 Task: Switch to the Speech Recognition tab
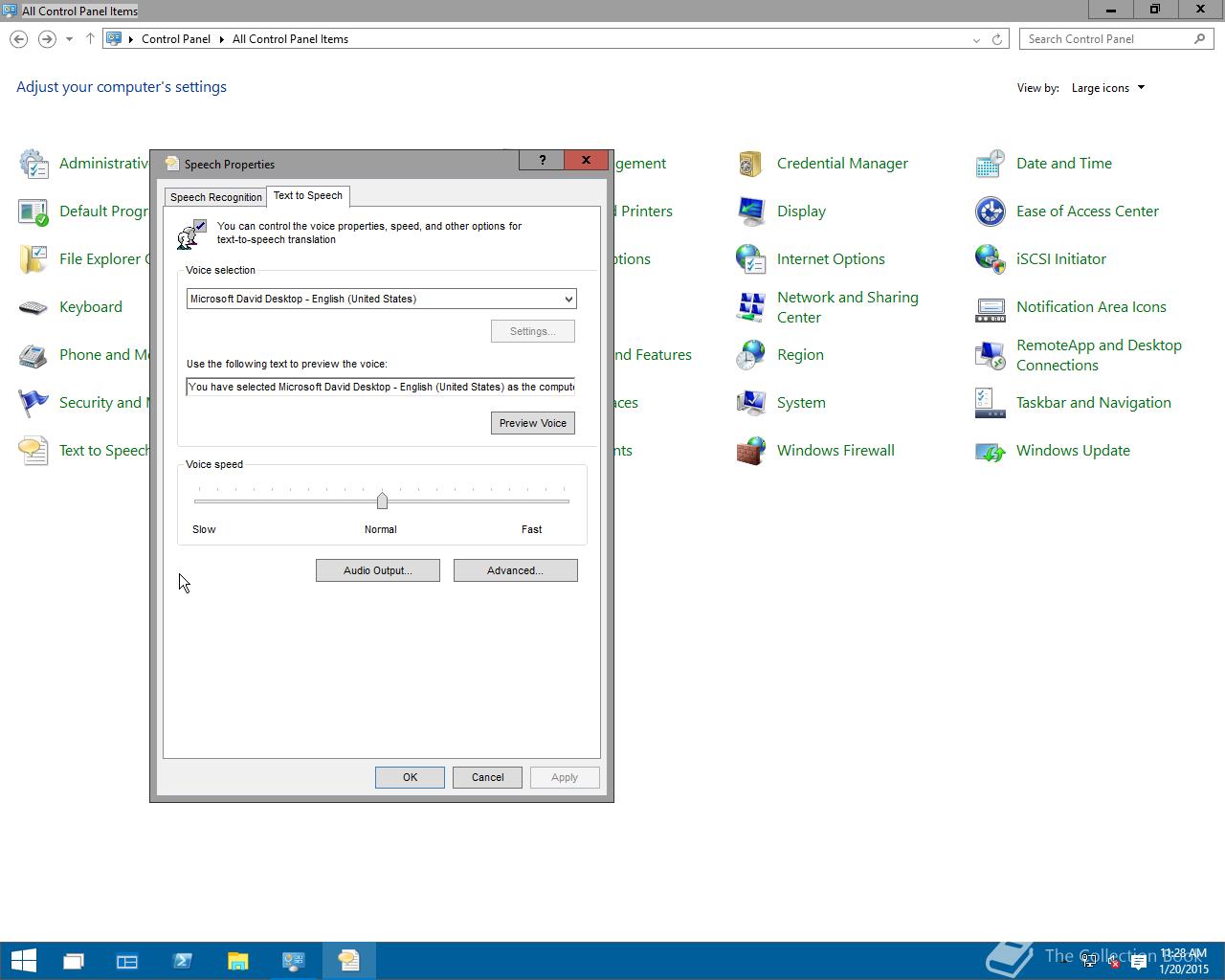pyautogui.click(x=216, y=197)
